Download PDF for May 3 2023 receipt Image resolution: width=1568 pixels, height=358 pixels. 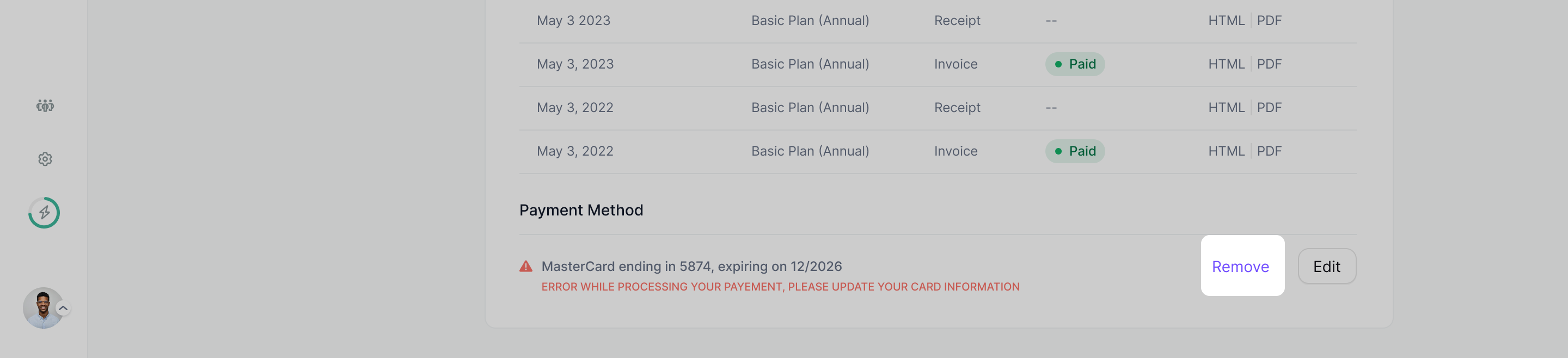coord(1269,20)
